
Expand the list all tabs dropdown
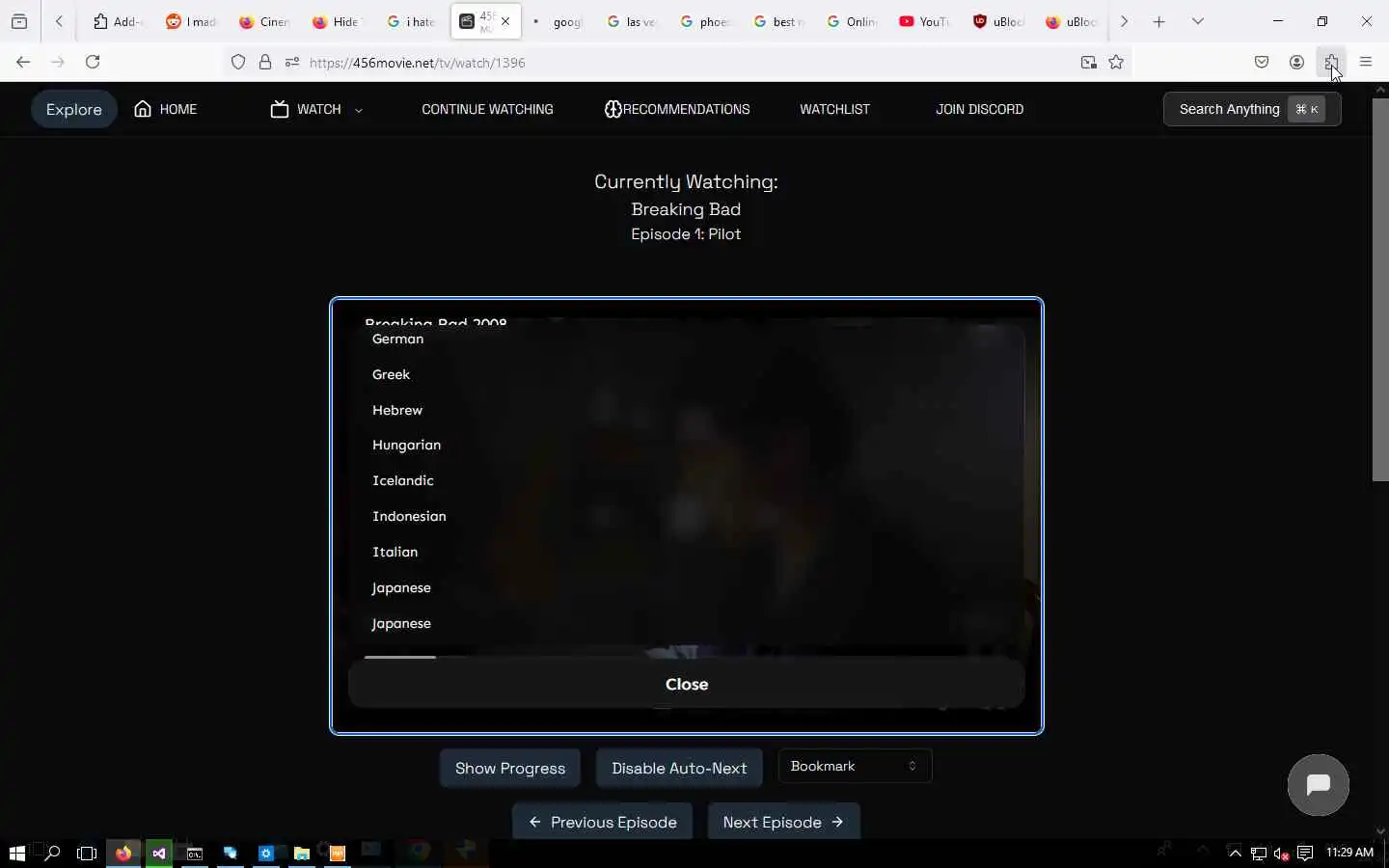coord(1198,21)
